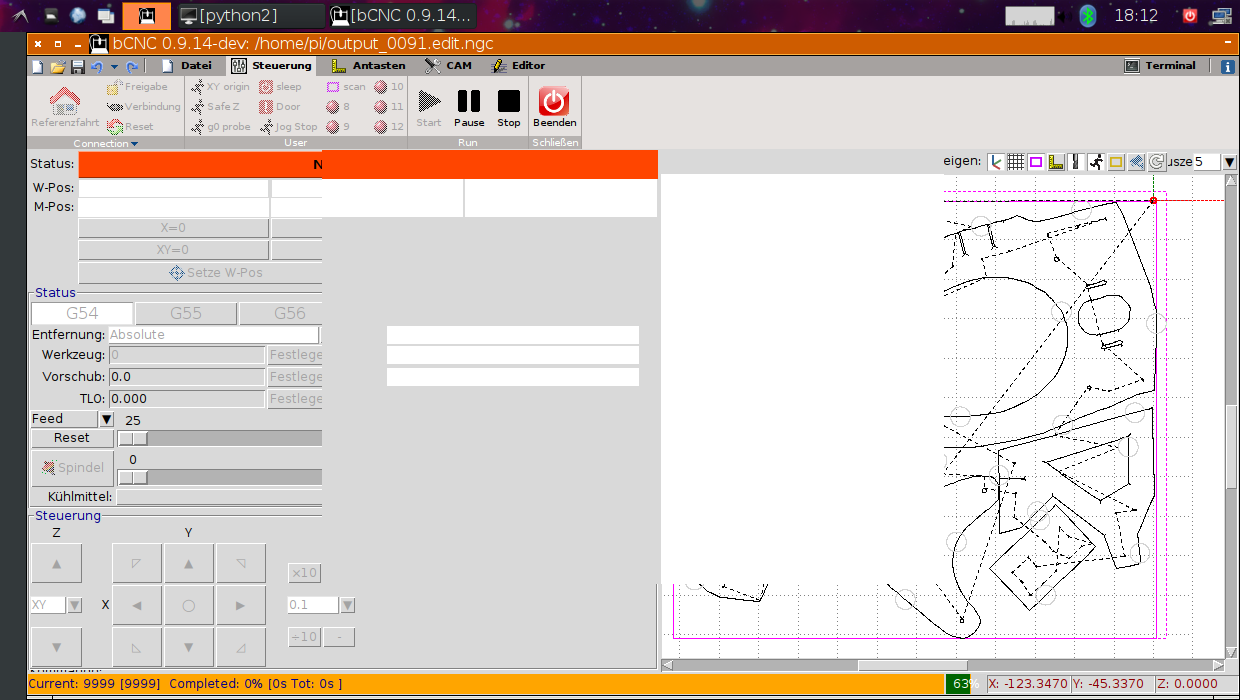Click the New file icon

[38, 66]
